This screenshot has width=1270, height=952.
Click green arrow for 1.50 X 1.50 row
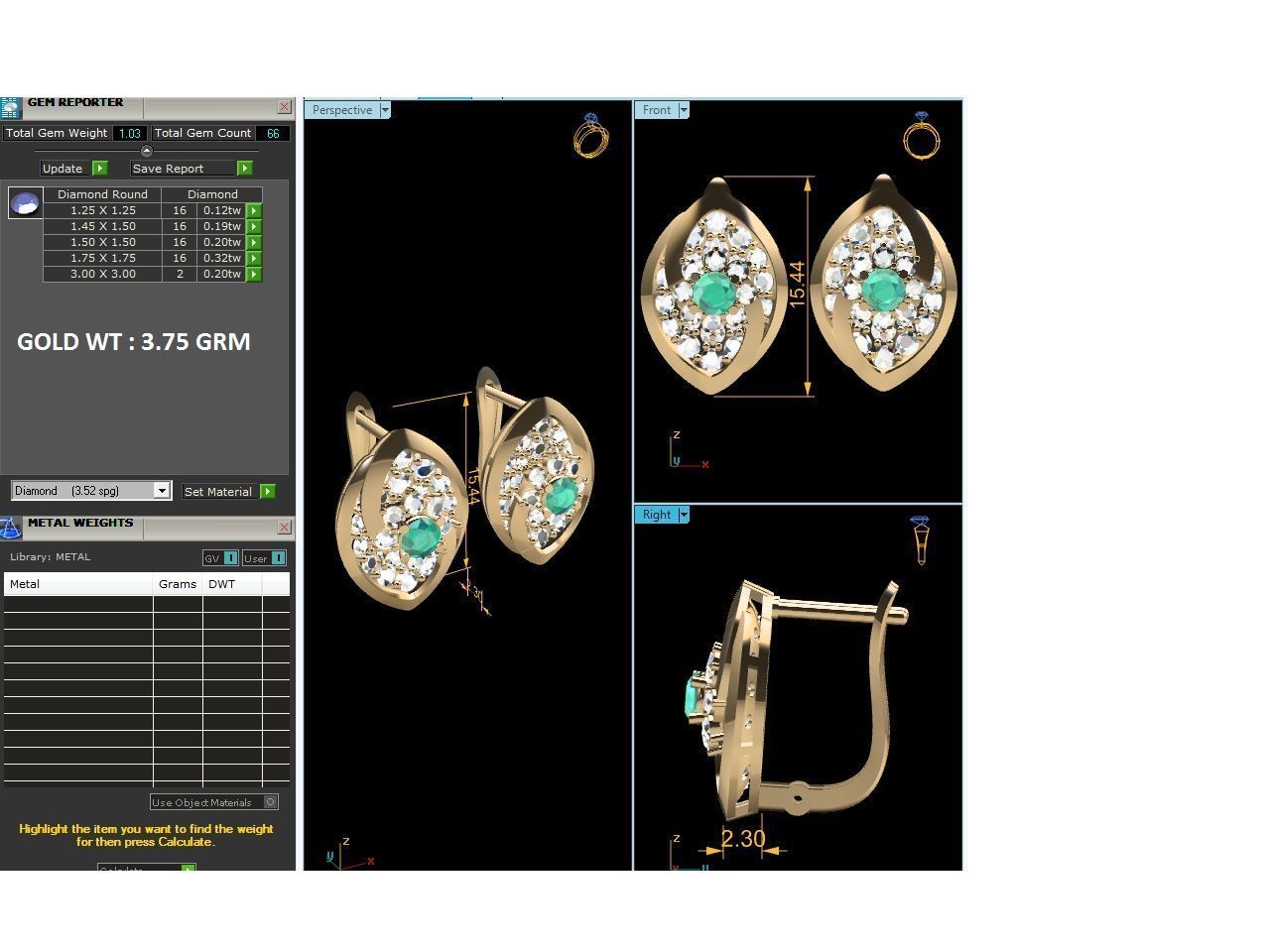click(x=254, y=242)
